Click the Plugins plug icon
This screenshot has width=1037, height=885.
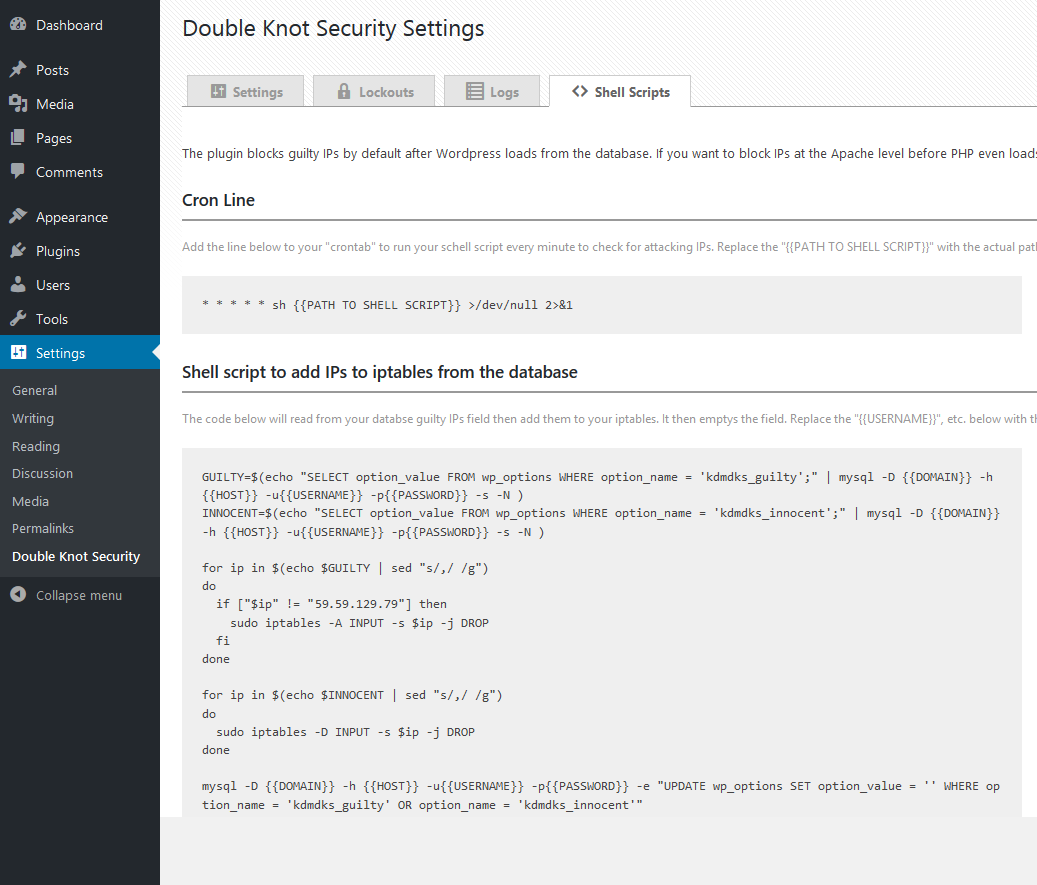pos(18,251)
